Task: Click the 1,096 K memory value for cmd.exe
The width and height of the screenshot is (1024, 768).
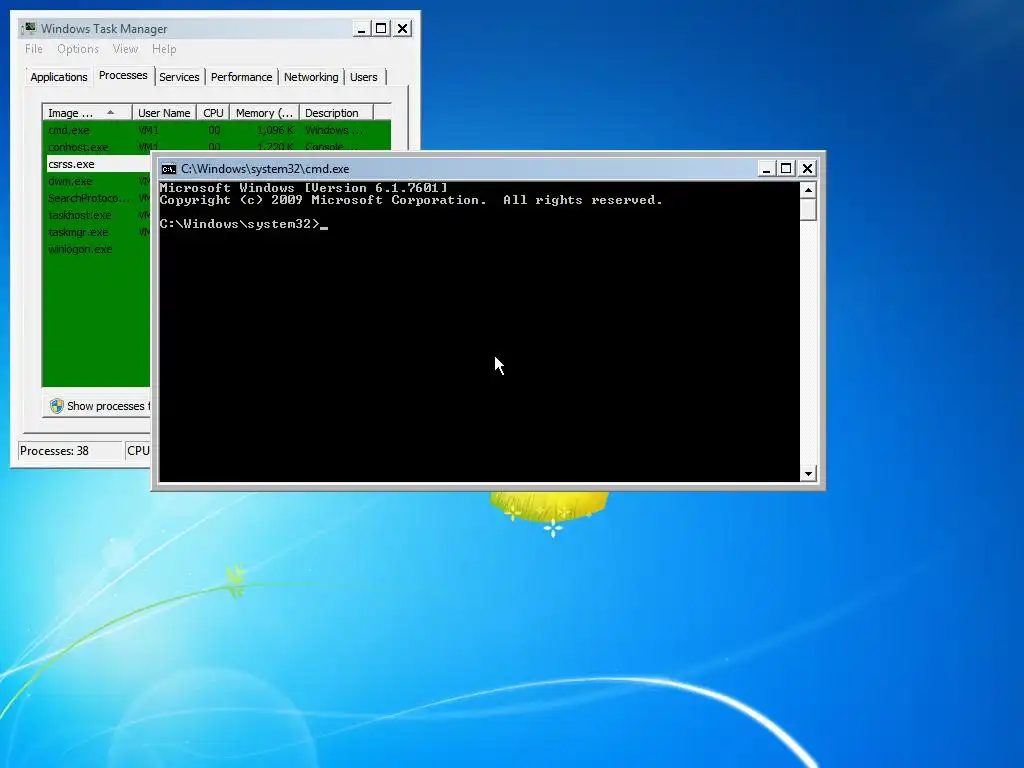Action: click(276, 130)
